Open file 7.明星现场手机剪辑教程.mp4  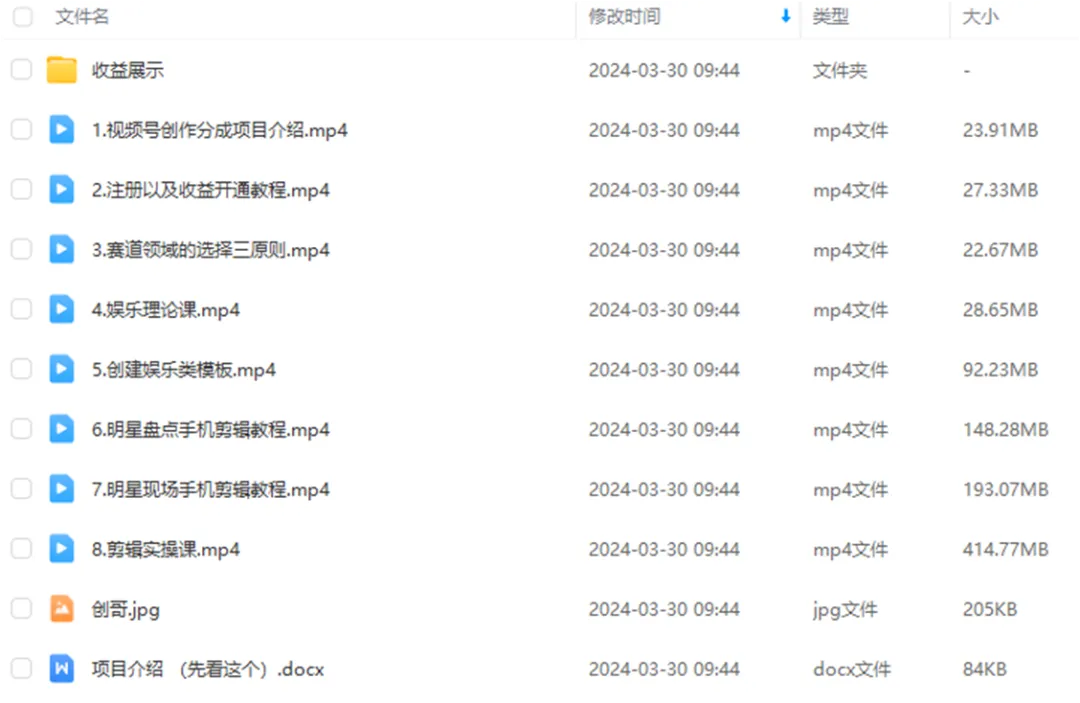pos(211,490)
